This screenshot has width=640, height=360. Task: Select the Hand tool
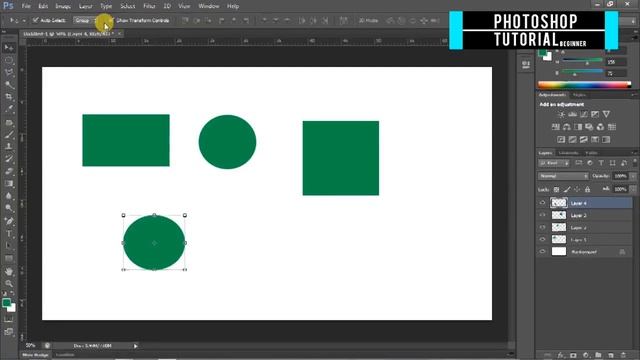pos(9,271)
